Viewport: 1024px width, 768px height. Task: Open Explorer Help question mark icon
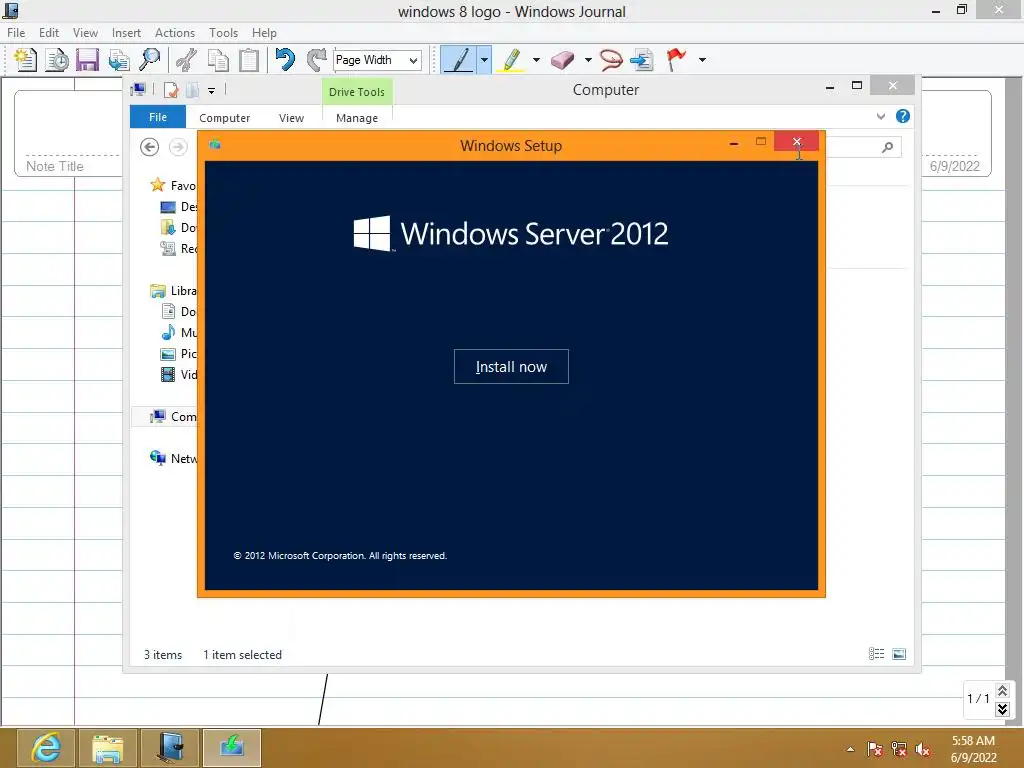pyautogui.click(x=903, y=116)
